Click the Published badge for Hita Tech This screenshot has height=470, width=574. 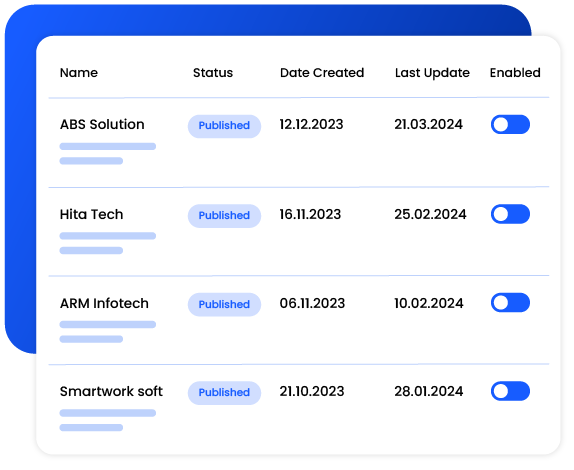(x=224, y=216)
